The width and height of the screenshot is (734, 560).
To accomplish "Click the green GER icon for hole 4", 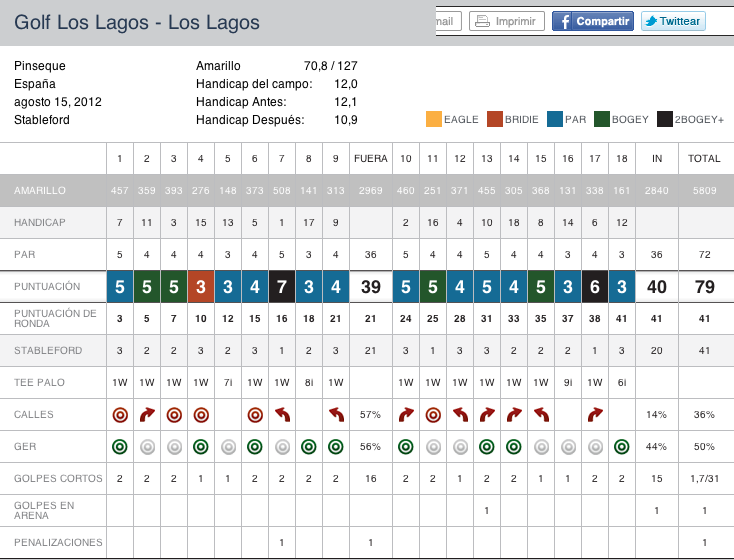I will 201,447.
